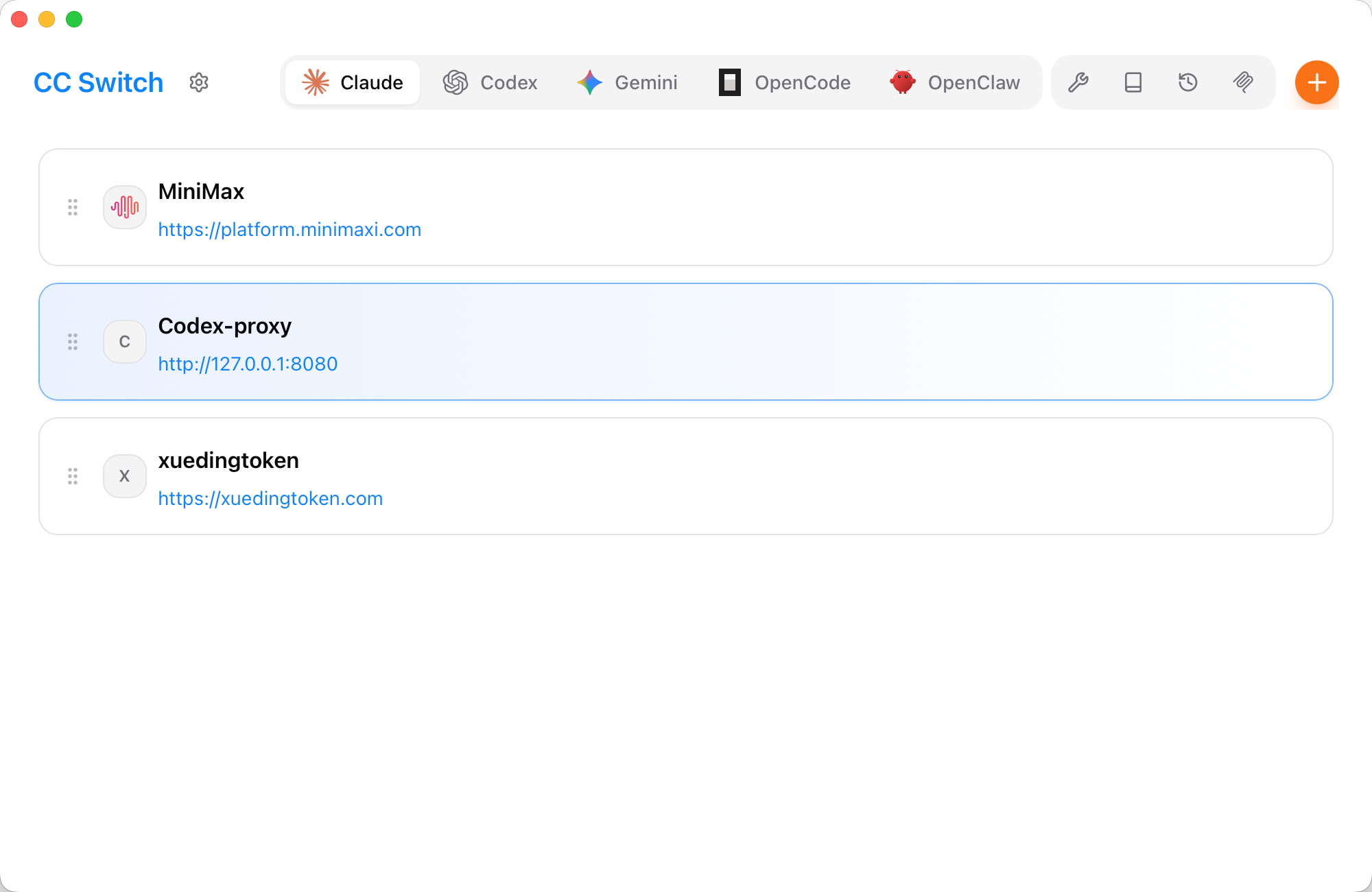Image resolution: width=1372 pixels, height=892 pixels.
Task: Select the xuedingtoken provider name
Action: click(x=228, y=460)
